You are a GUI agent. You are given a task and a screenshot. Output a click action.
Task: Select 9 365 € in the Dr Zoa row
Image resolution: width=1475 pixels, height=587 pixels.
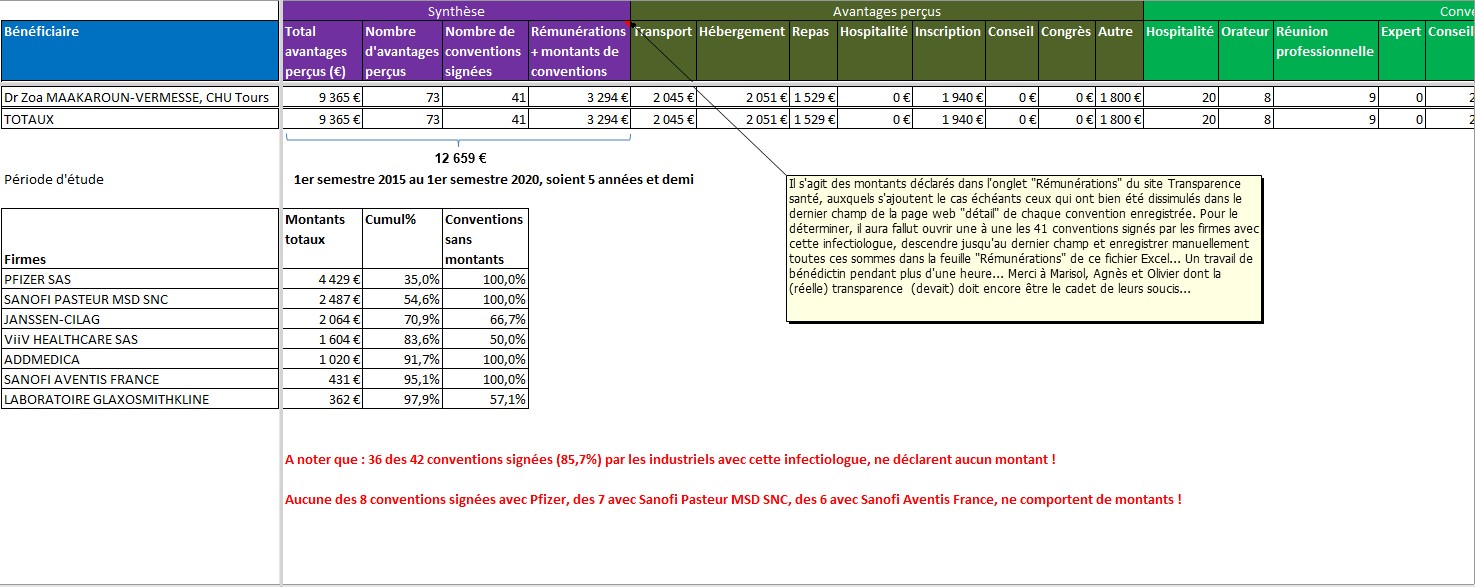[322, 97]
